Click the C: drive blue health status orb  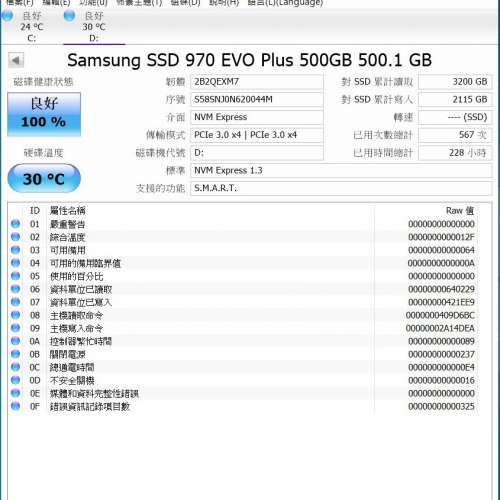(x=7, y=16)
